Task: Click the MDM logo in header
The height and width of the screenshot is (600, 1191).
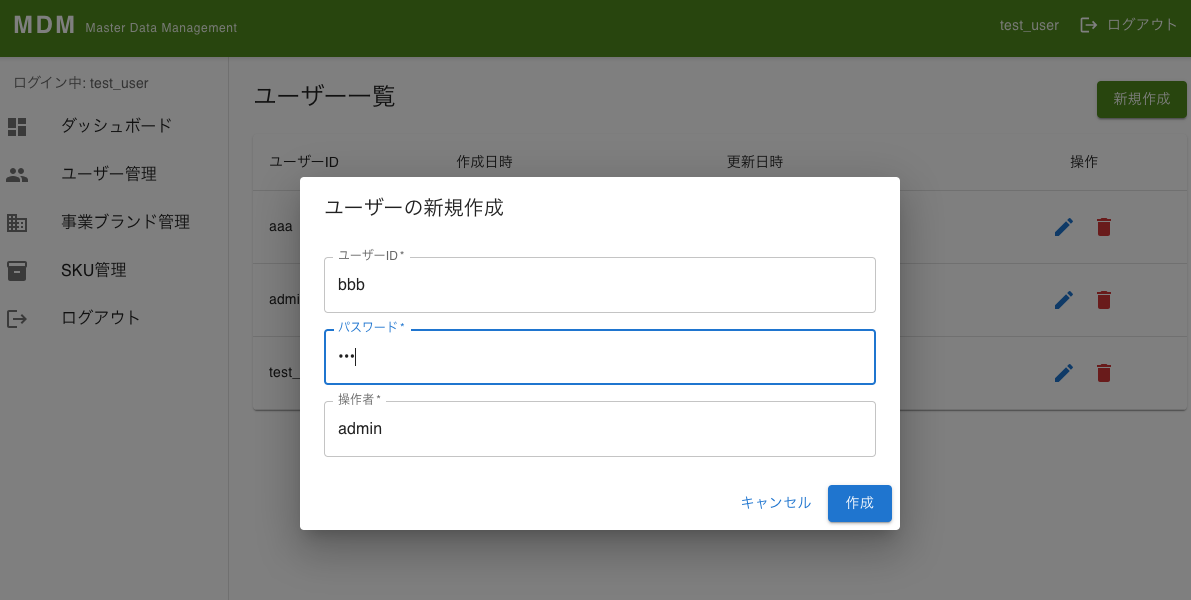Action: point(45,25)
